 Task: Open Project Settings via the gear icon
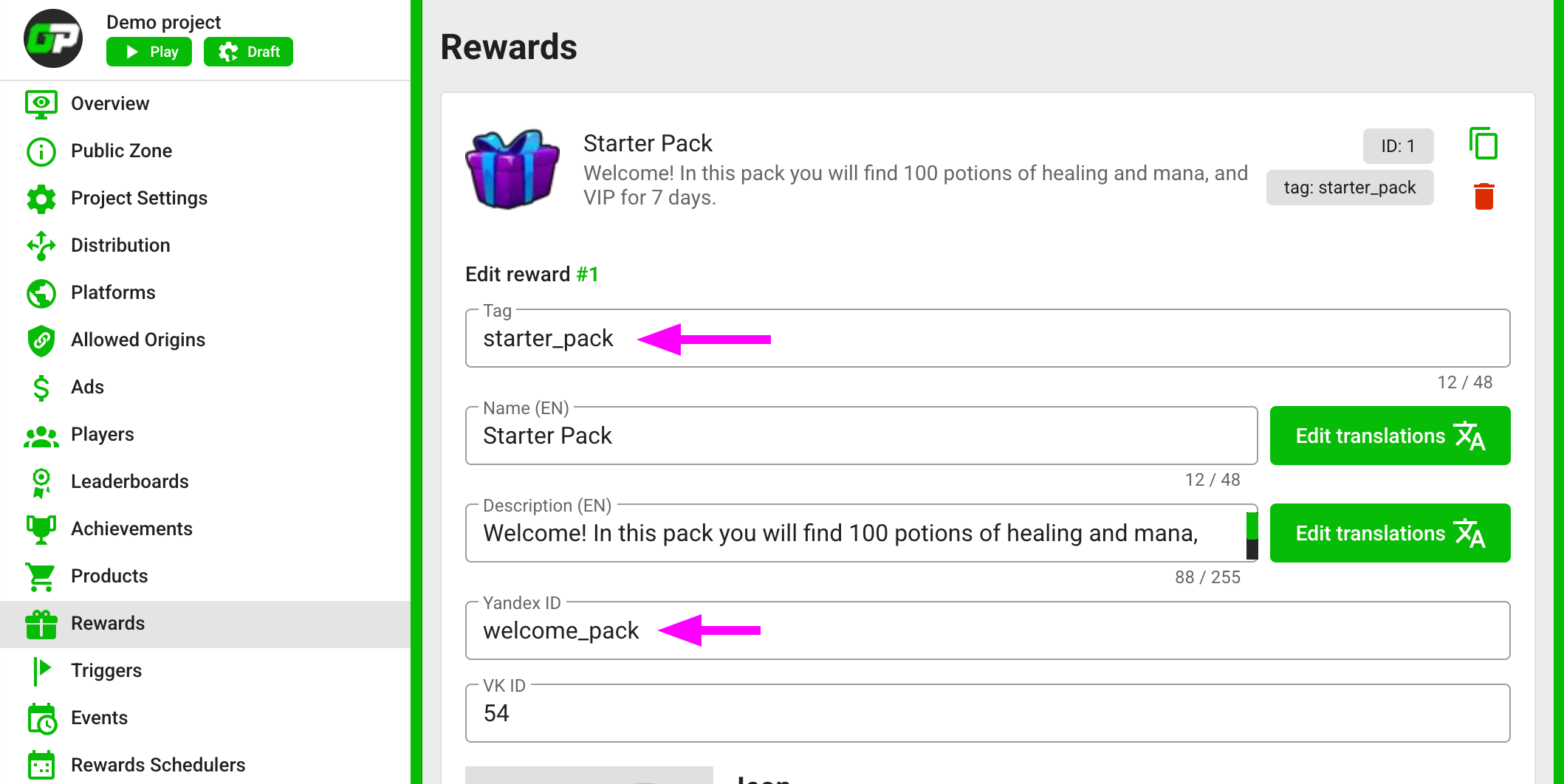[x=41, y=198]
